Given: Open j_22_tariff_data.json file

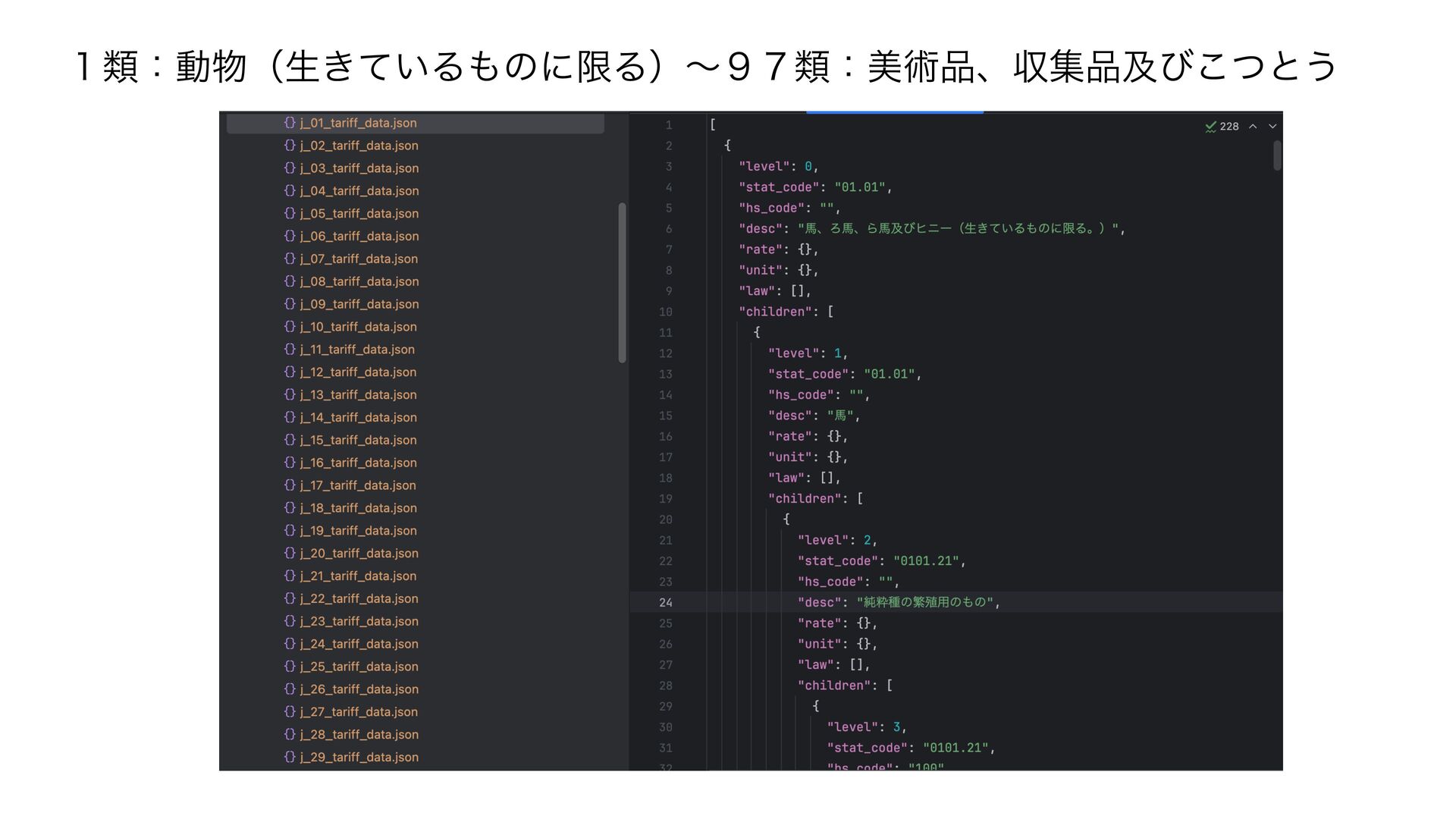Looking at the screenshot, I should (x=351, y=599).
